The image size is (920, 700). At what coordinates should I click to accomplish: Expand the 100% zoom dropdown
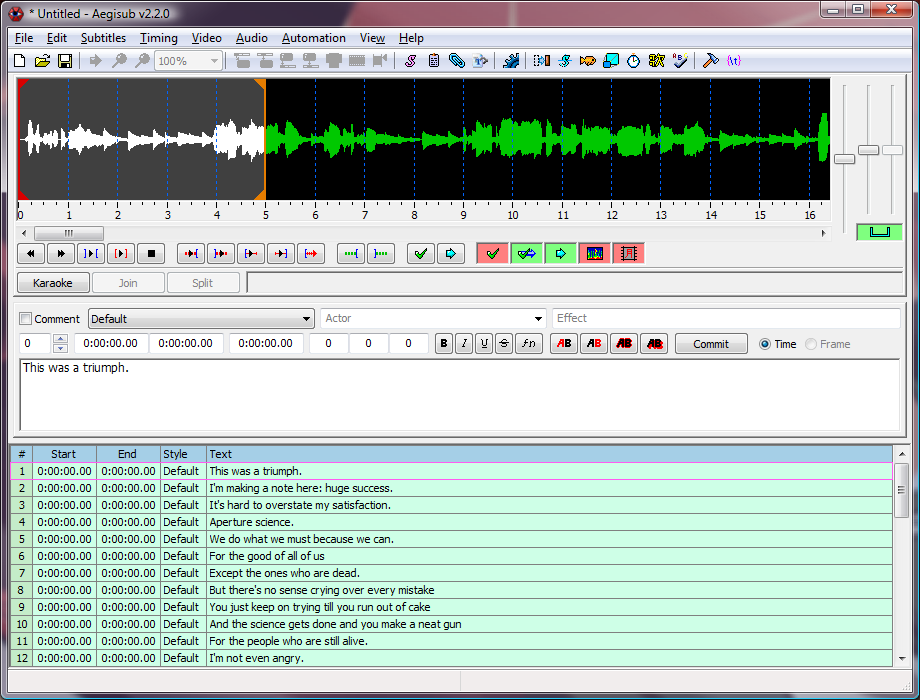pyautogui.click(x=214, y=61)
